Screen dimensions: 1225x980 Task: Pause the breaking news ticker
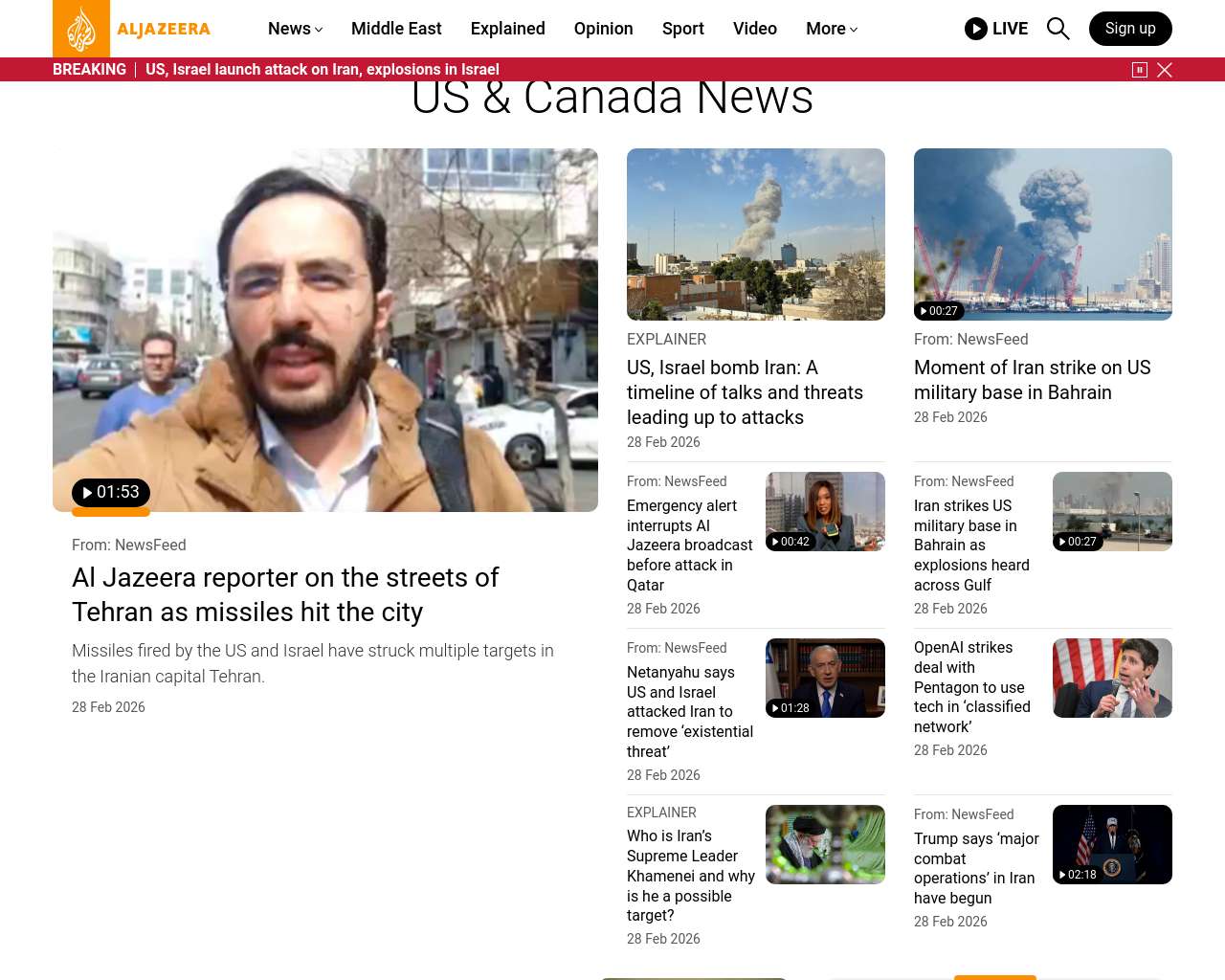[x=1140, y=70]
